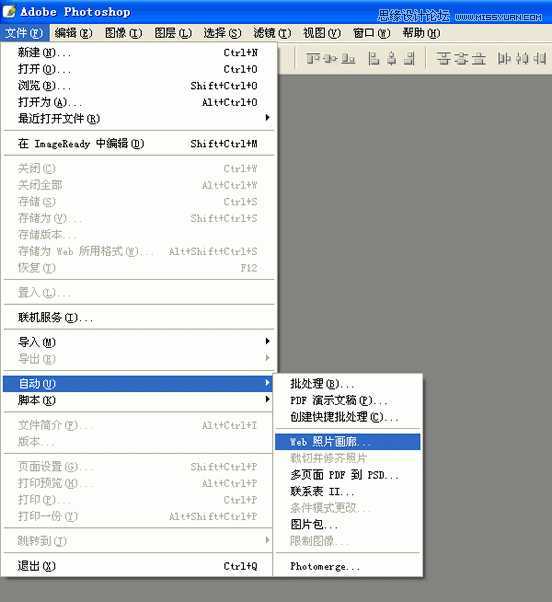This screenshot has width=552, height=602.
Task: Click grayed 存储为 Web 所用格式(W)... entry
Action: (137, 251)
